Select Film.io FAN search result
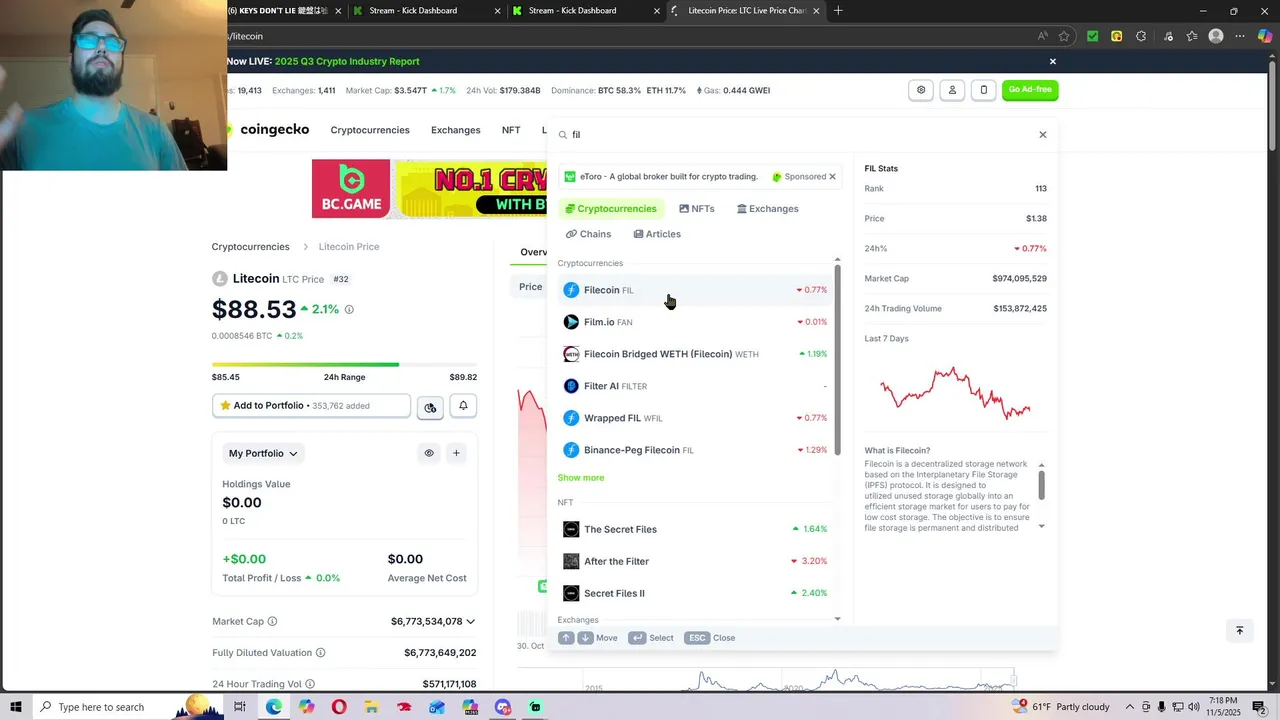 695,322
